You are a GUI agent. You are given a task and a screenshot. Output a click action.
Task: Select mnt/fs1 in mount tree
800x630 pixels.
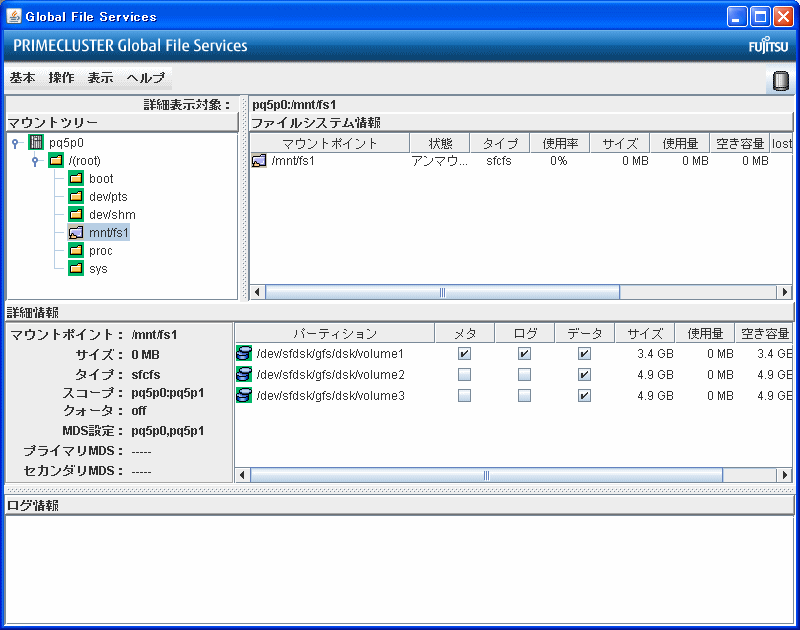109,233
